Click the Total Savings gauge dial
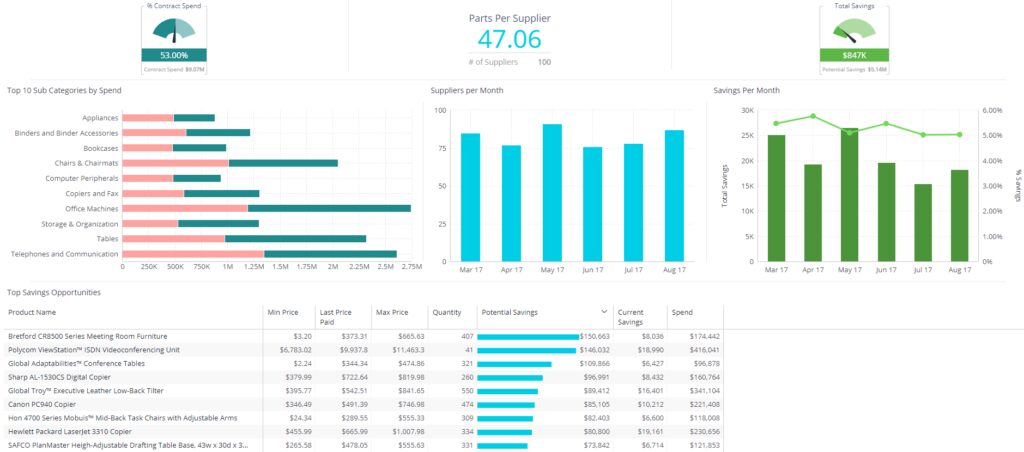Image resolution: width=1024 pixels, height=452 pixels. point(853,31)
